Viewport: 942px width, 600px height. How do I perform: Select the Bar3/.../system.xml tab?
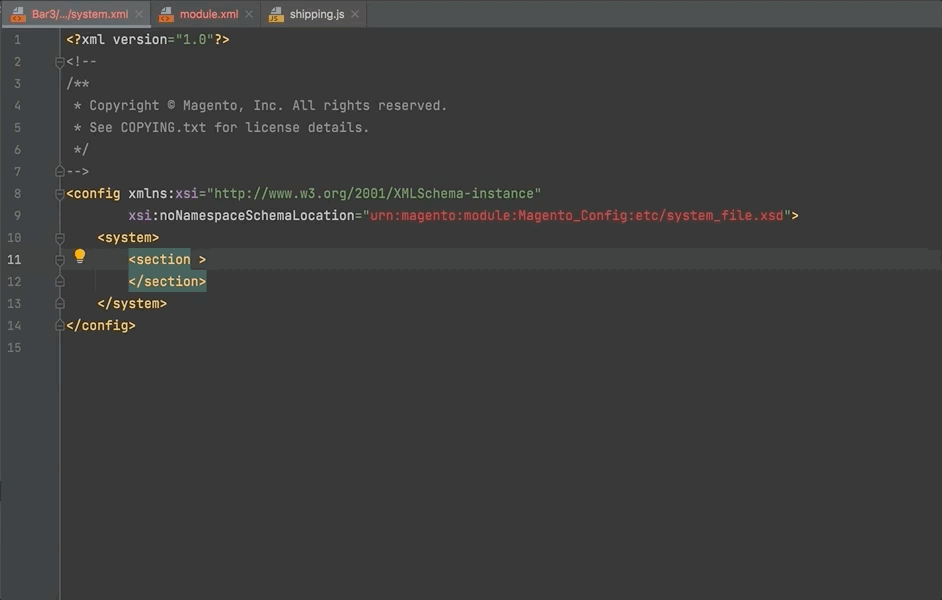[x=80, y=15]
